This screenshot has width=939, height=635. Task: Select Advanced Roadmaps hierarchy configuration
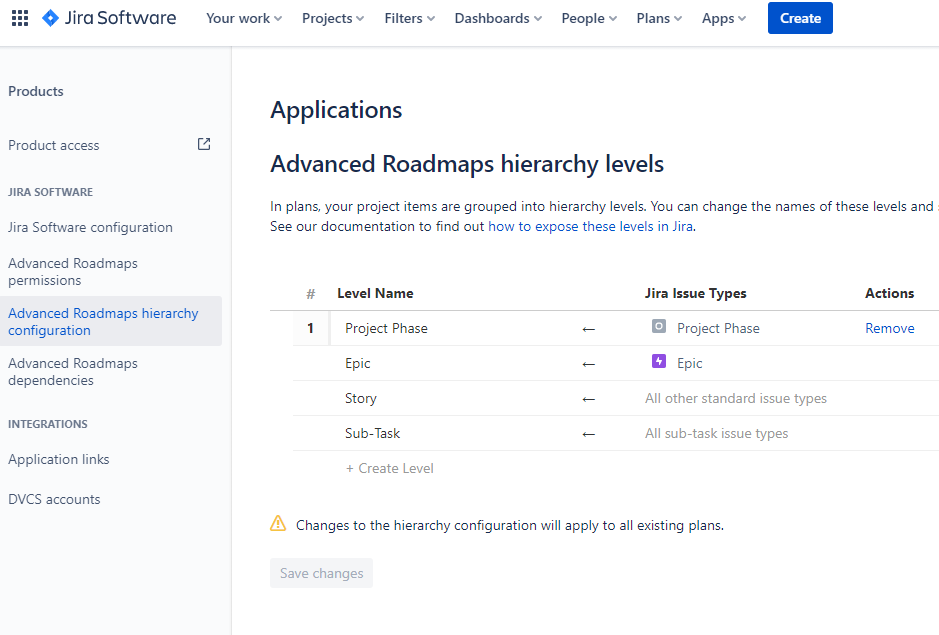110,322
